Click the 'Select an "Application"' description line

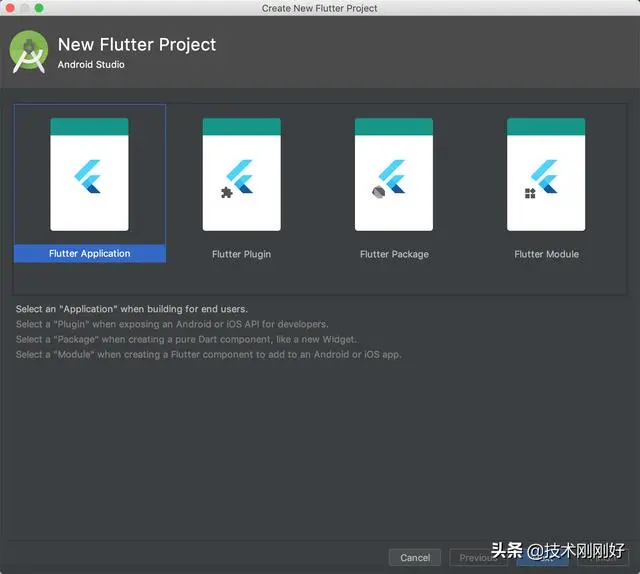132,309
